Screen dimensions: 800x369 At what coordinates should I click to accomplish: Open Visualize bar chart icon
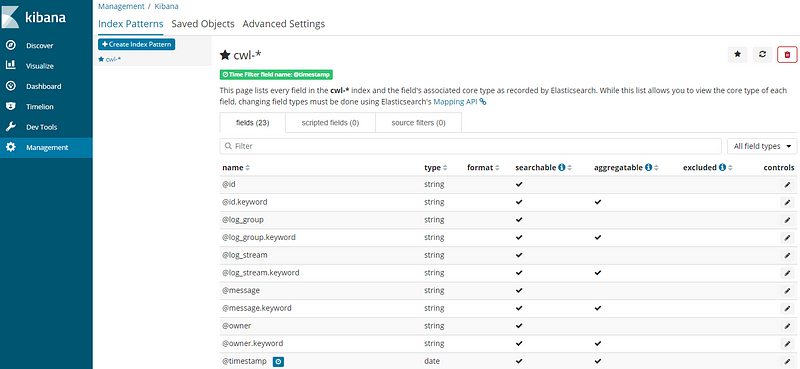click(10, 65)
